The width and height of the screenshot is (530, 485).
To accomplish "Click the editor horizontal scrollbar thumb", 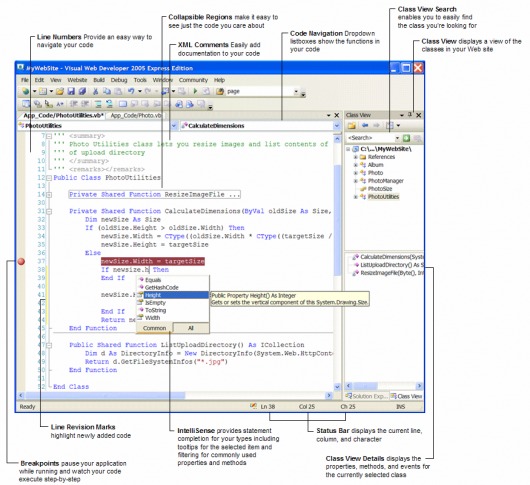I will (x=105, y=395).
